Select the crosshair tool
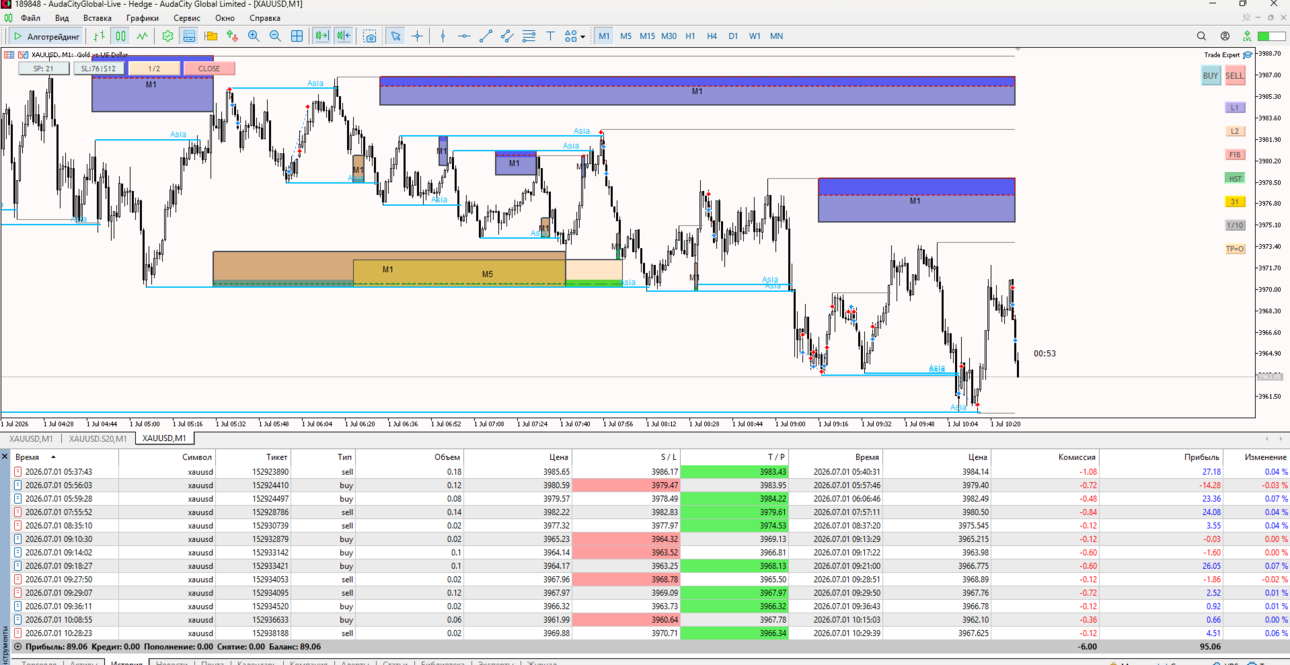Viewport: 1290px width, 665px height. click(x=418, y=36)
